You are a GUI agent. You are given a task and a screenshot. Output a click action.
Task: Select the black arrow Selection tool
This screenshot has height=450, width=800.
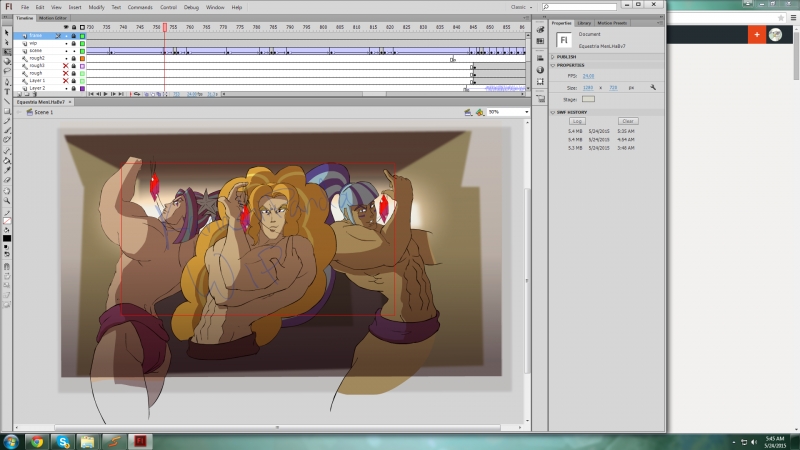tap(6, 33)
